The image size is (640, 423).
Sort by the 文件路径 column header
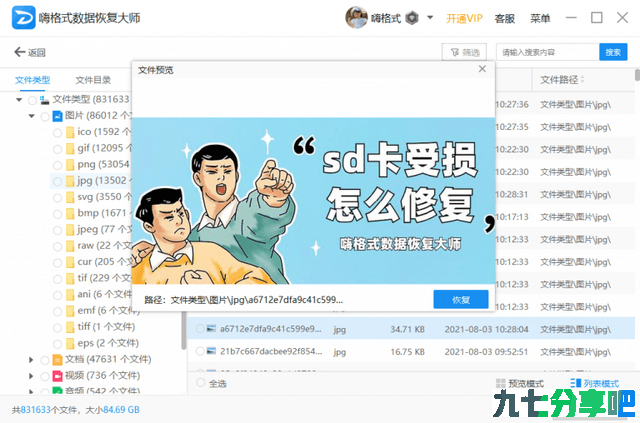(x=562, y=80)
